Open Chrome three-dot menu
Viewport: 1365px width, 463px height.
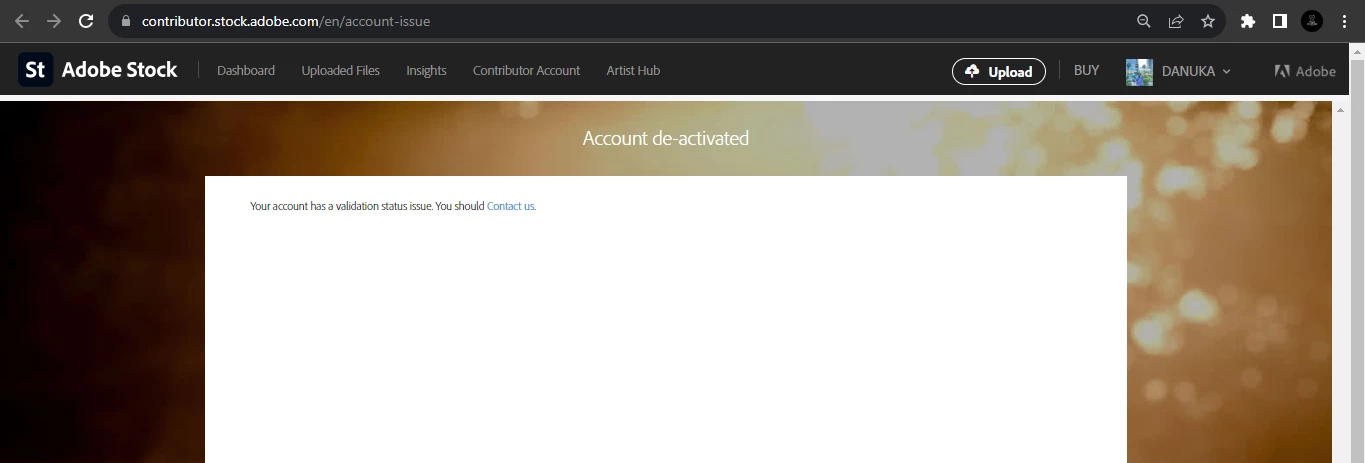1344,21
